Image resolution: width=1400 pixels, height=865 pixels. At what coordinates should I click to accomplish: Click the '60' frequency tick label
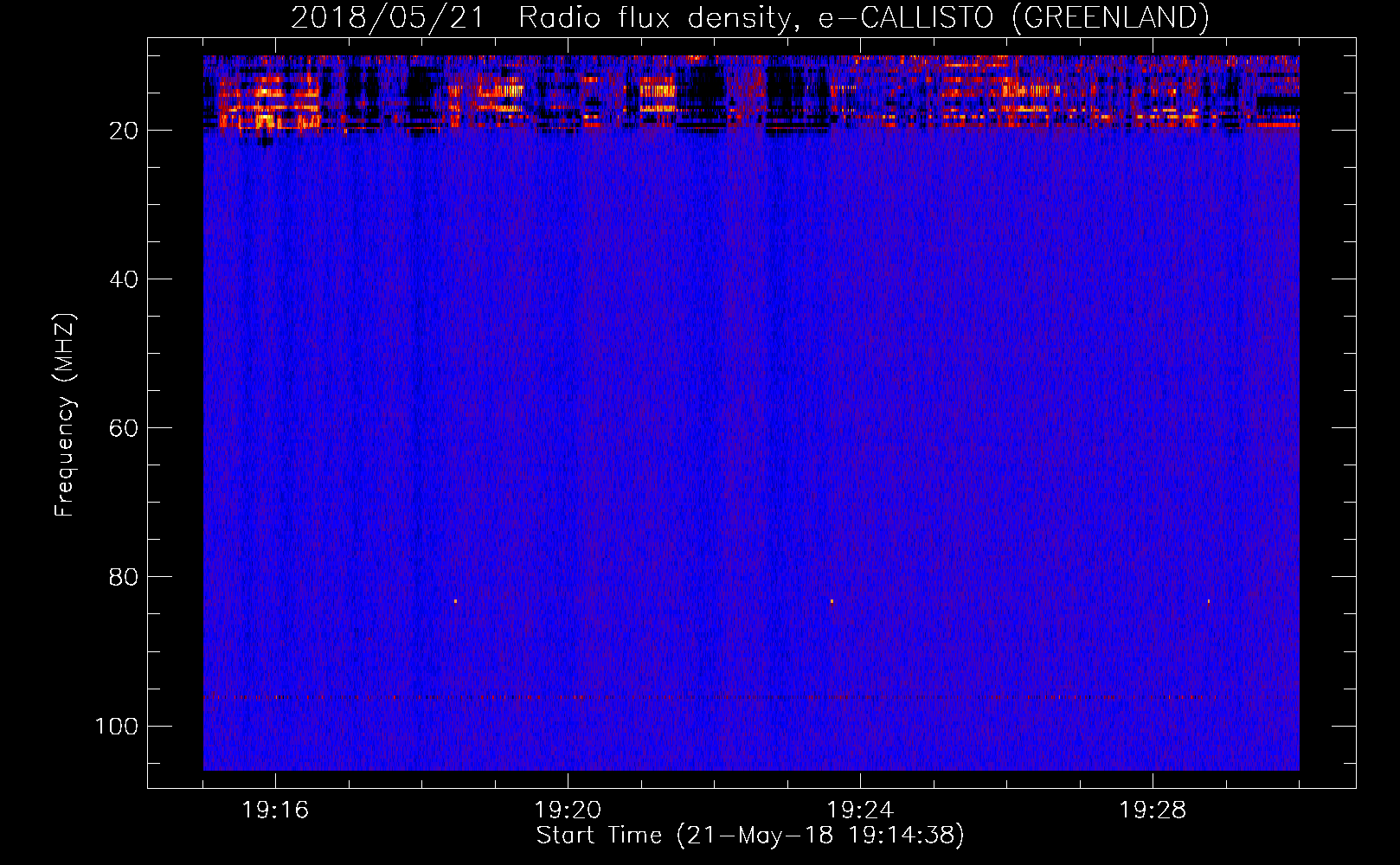(x=124, y=428)
